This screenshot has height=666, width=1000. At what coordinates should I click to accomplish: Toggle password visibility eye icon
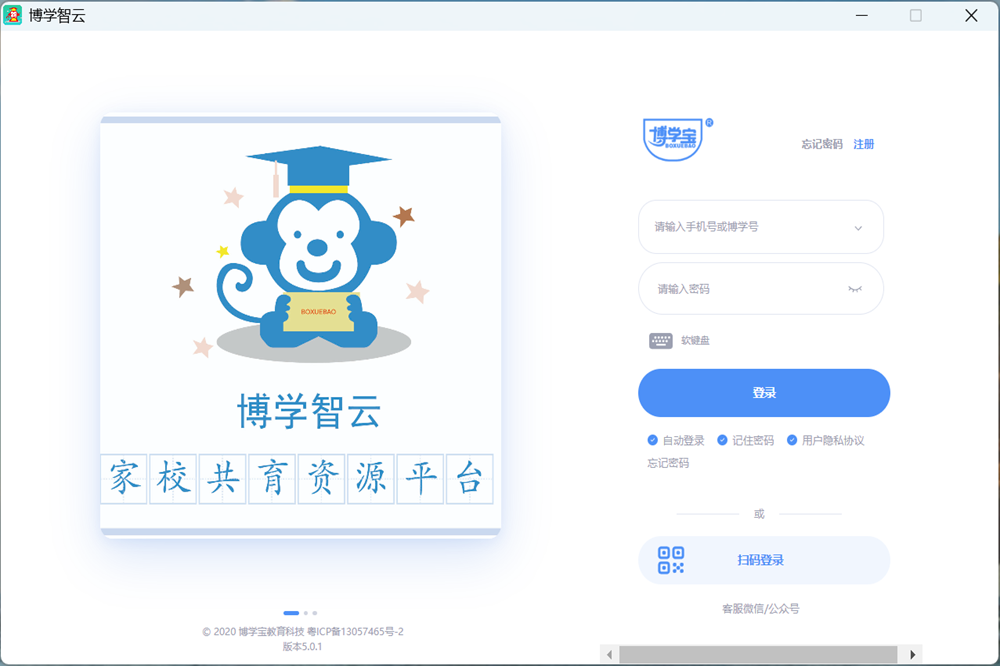855,289
